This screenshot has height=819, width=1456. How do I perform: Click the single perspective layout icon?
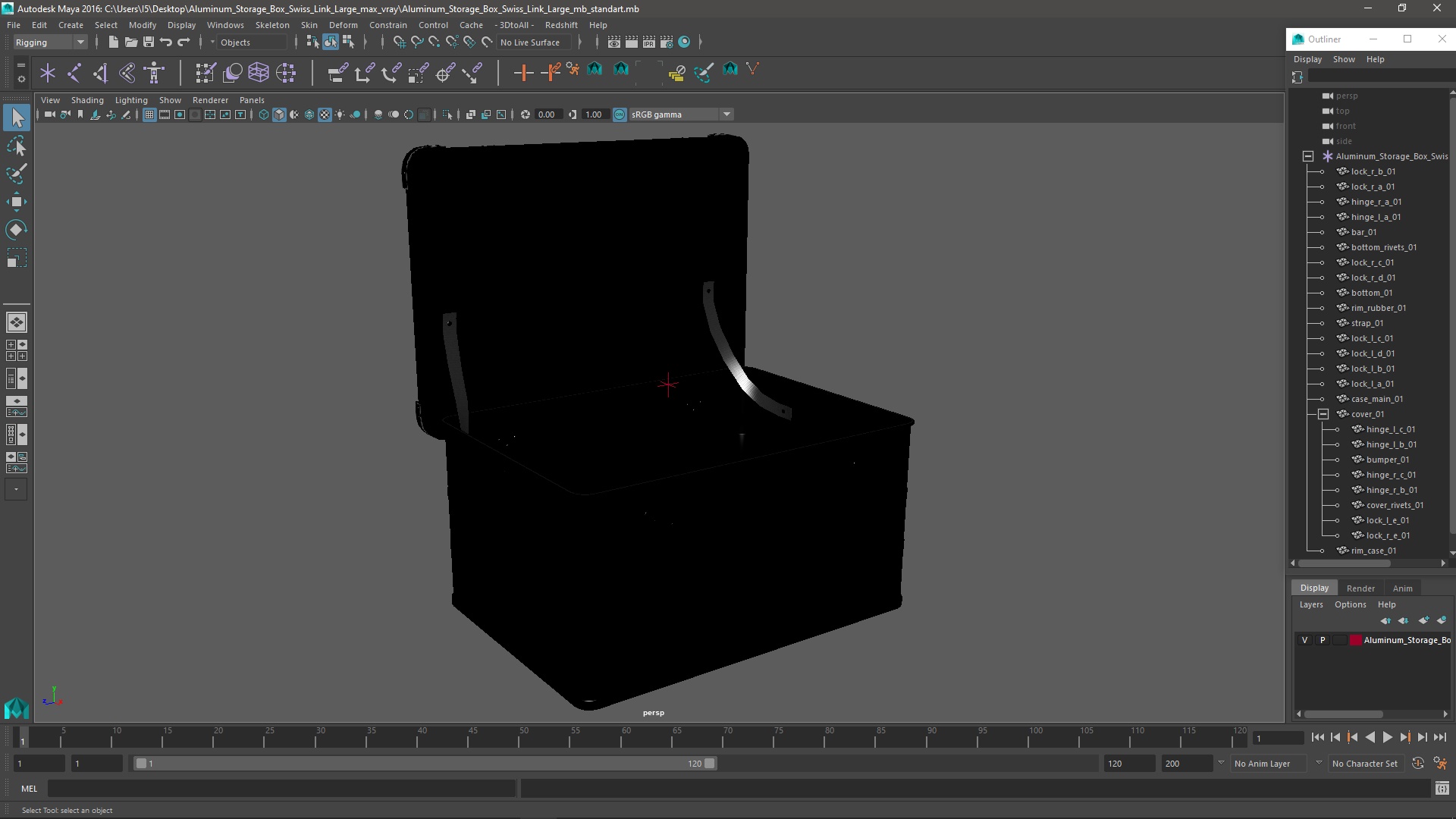pos(17,322)
